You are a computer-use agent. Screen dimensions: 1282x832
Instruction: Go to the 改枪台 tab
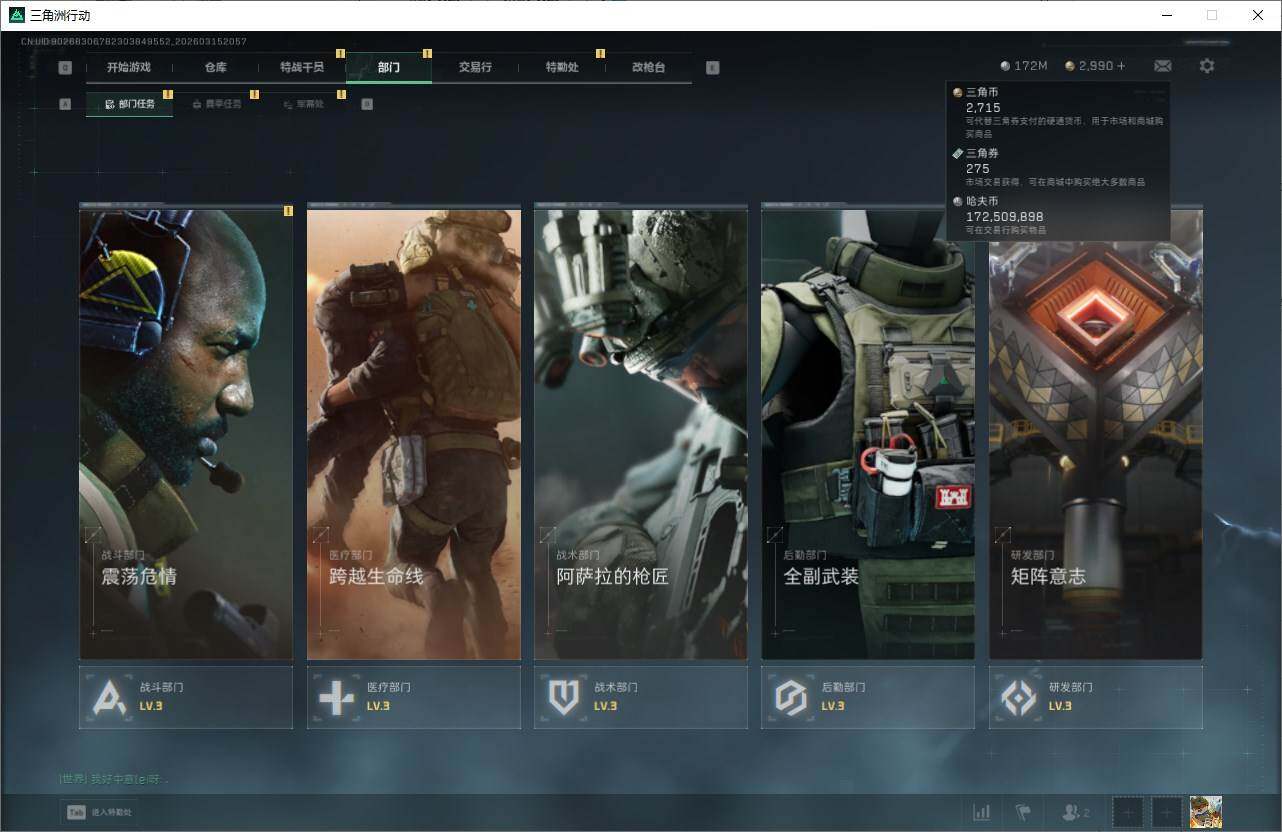pos(648,67)
